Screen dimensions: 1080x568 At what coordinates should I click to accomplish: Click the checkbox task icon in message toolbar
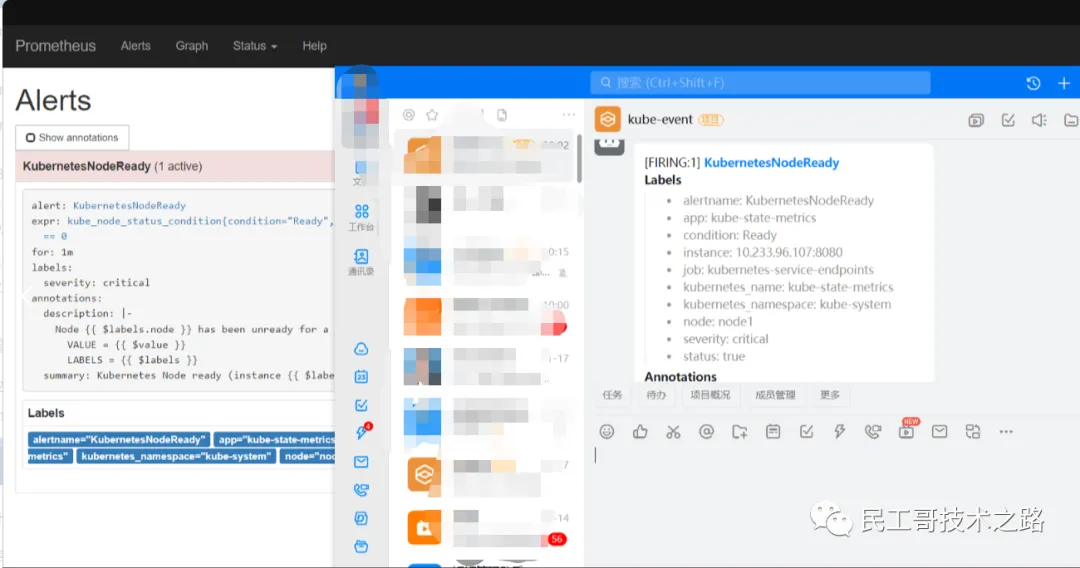(x=806, y=432)
